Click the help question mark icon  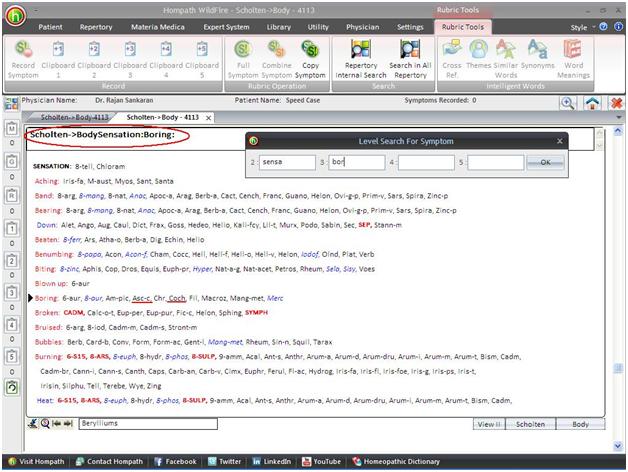pos(604,27)
